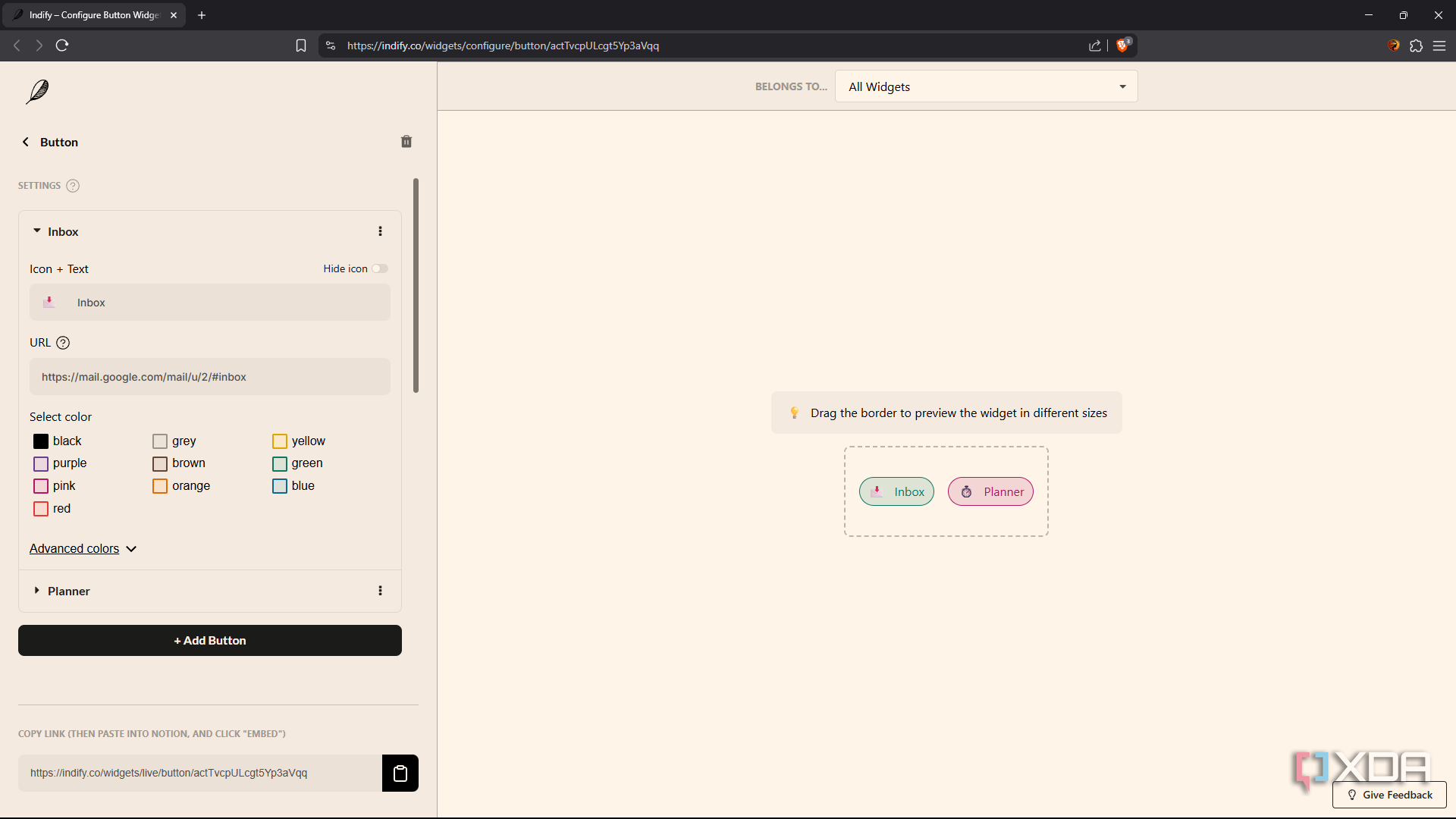Collapse the Inbox section
The height and width of the screenshot is (819, 1456).
36,231
